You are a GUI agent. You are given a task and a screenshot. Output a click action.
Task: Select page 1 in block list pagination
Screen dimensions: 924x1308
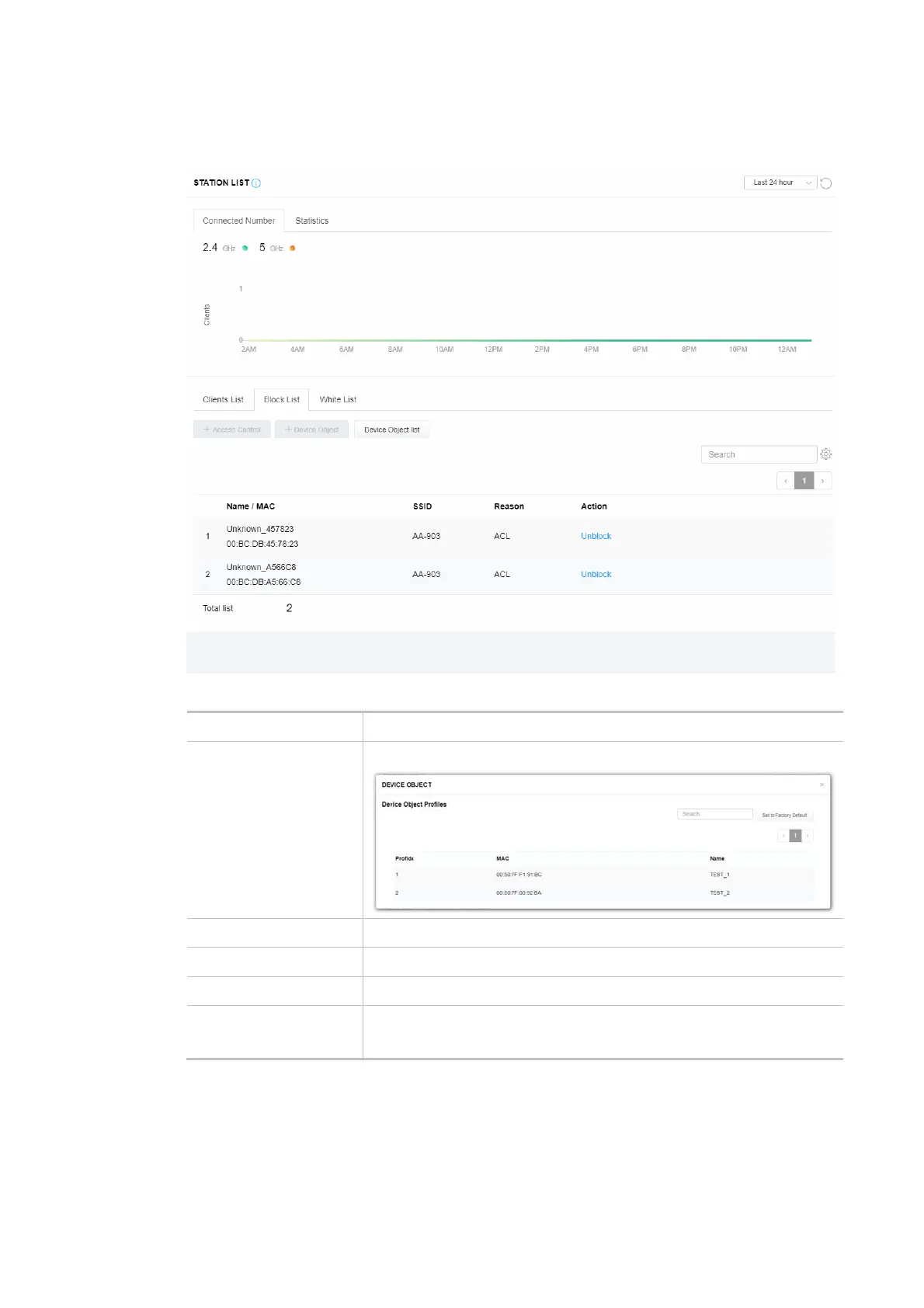[804, 481]
